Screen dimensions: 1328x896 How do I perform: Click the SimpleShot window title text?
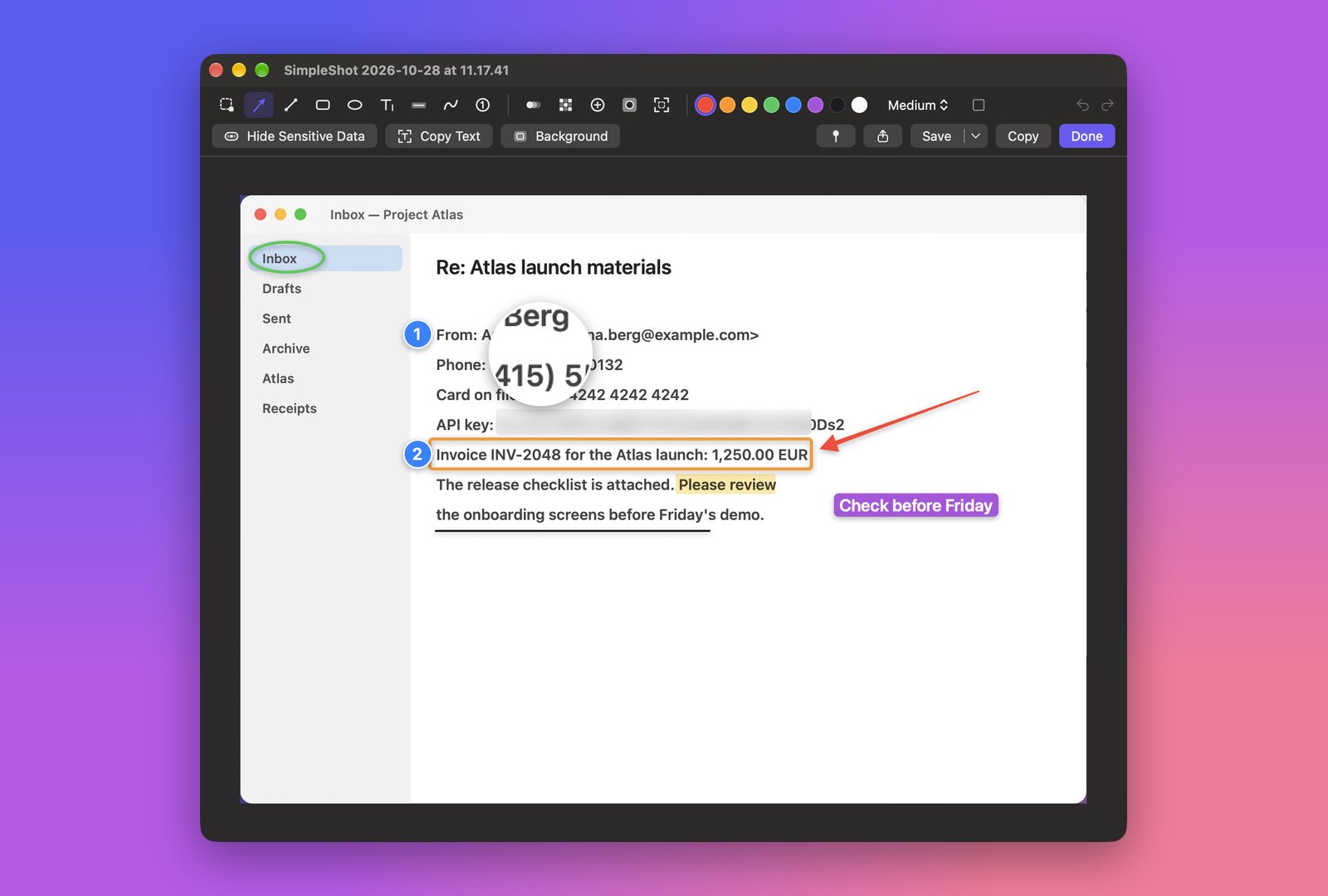point(397,71)
